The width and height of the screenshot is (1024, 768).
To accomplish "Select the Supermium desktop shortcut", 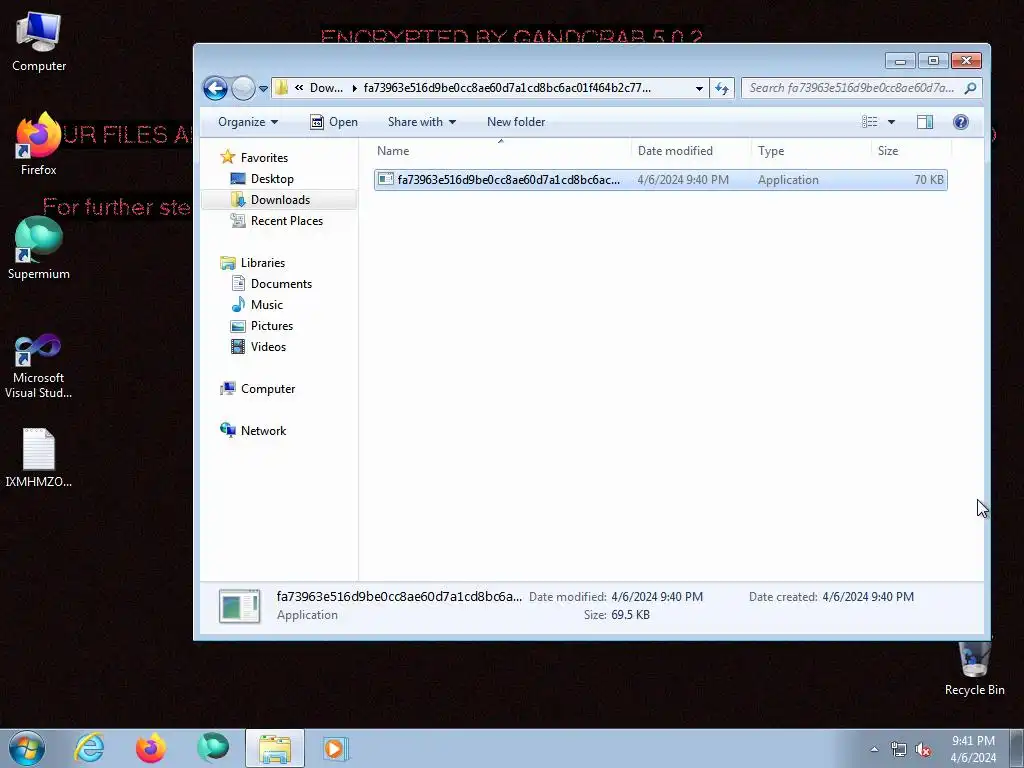I will pyautogui.click(x=39, y=248).
